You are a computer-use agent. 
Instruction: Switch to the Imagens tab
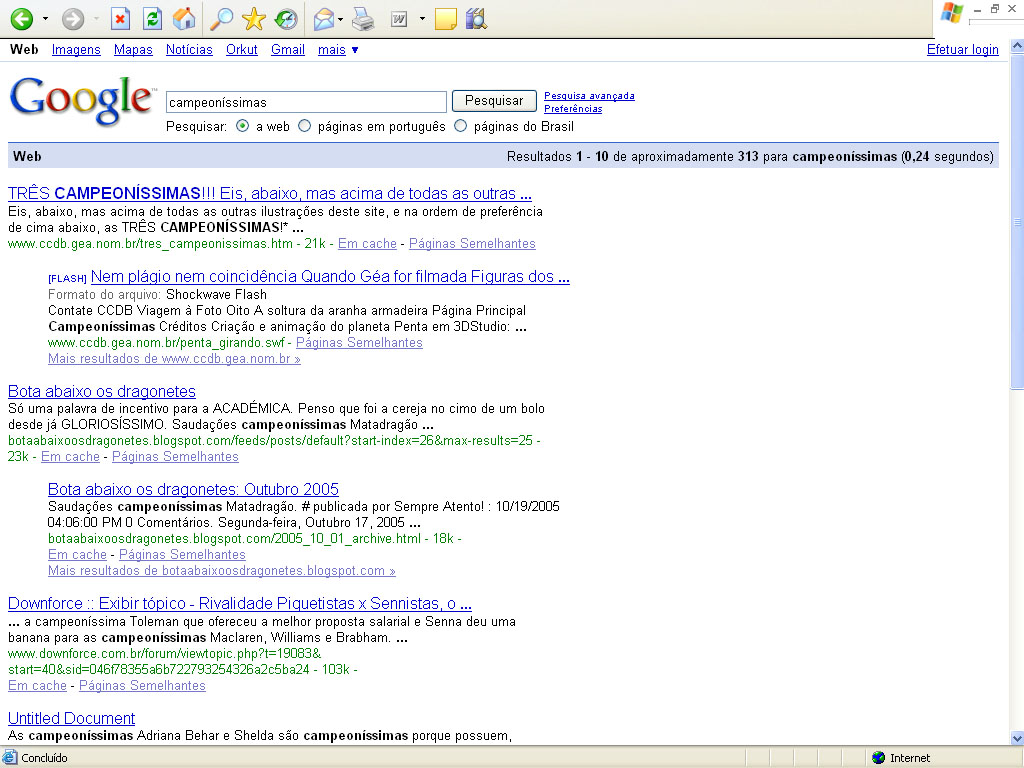(76, 50)
